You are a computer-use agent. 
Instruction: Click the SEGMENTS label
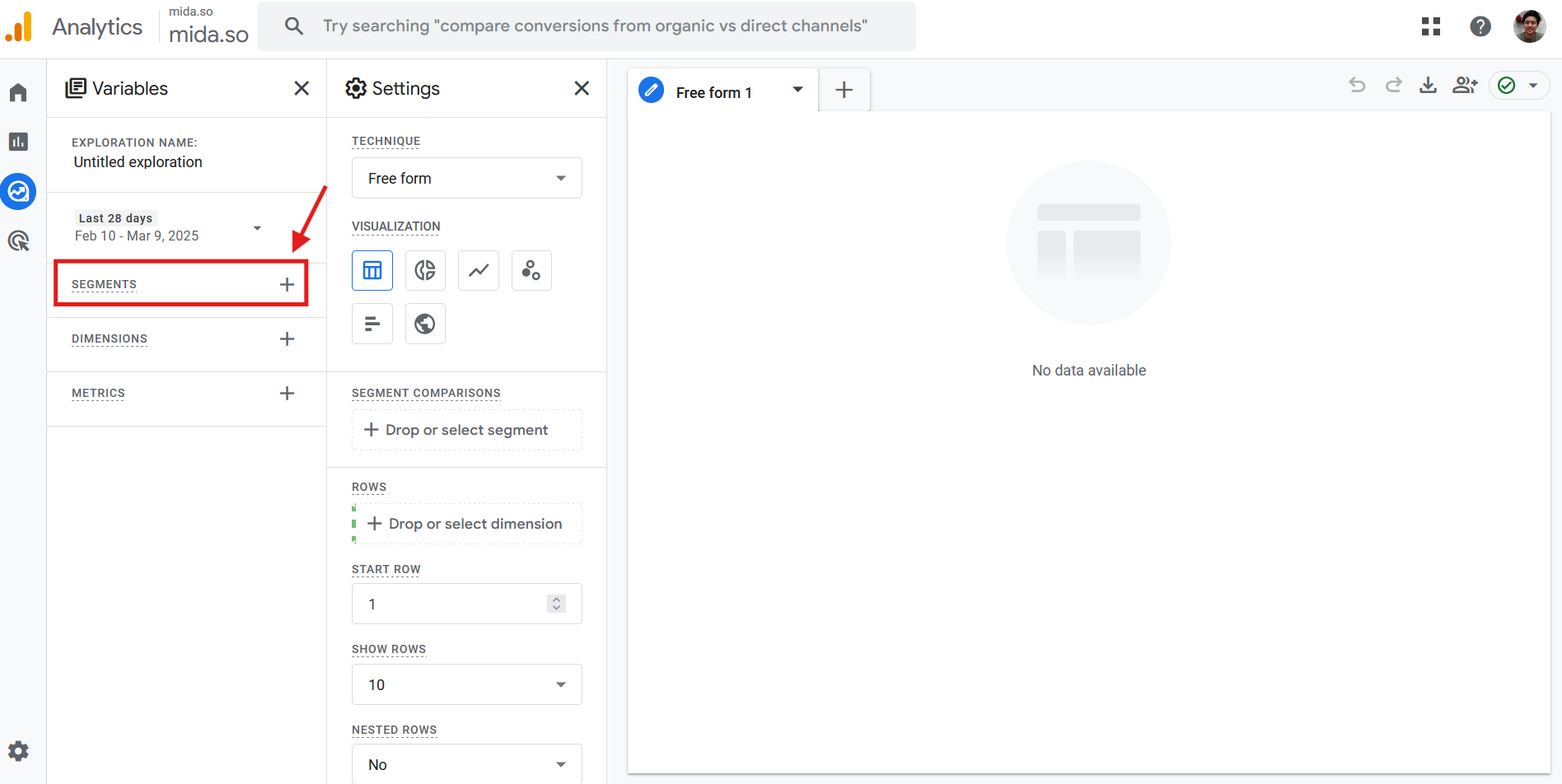click(104, 284)
